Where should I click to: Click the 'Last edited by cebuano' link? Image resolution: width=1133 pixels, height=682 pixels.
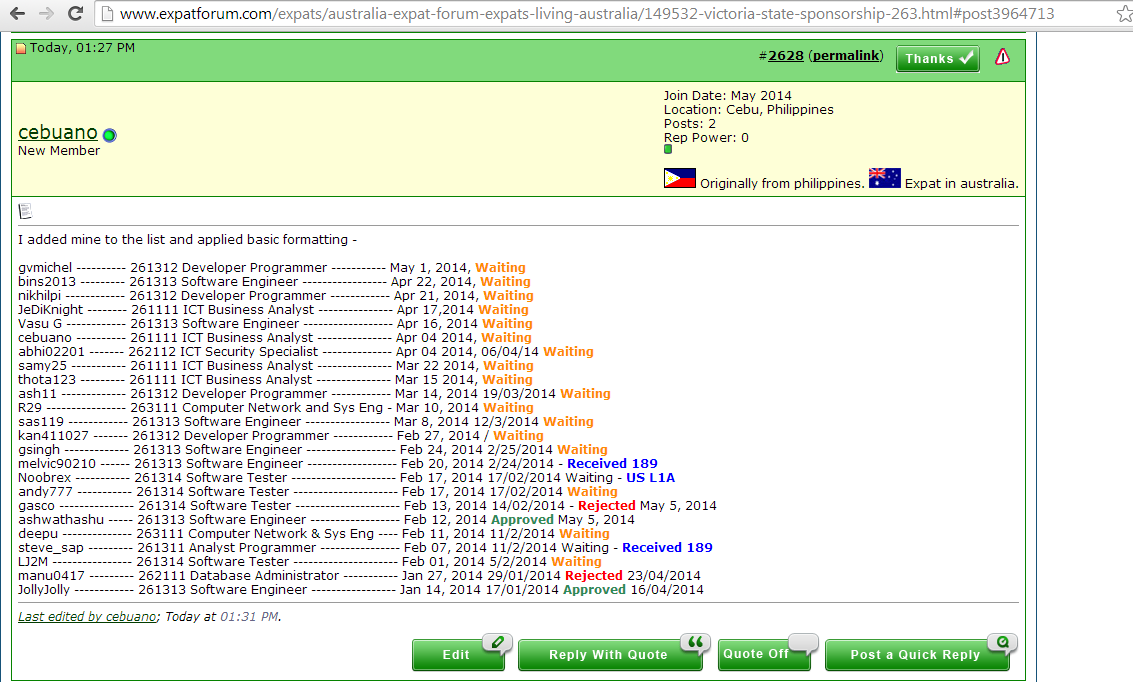click(x=87, y=616)
